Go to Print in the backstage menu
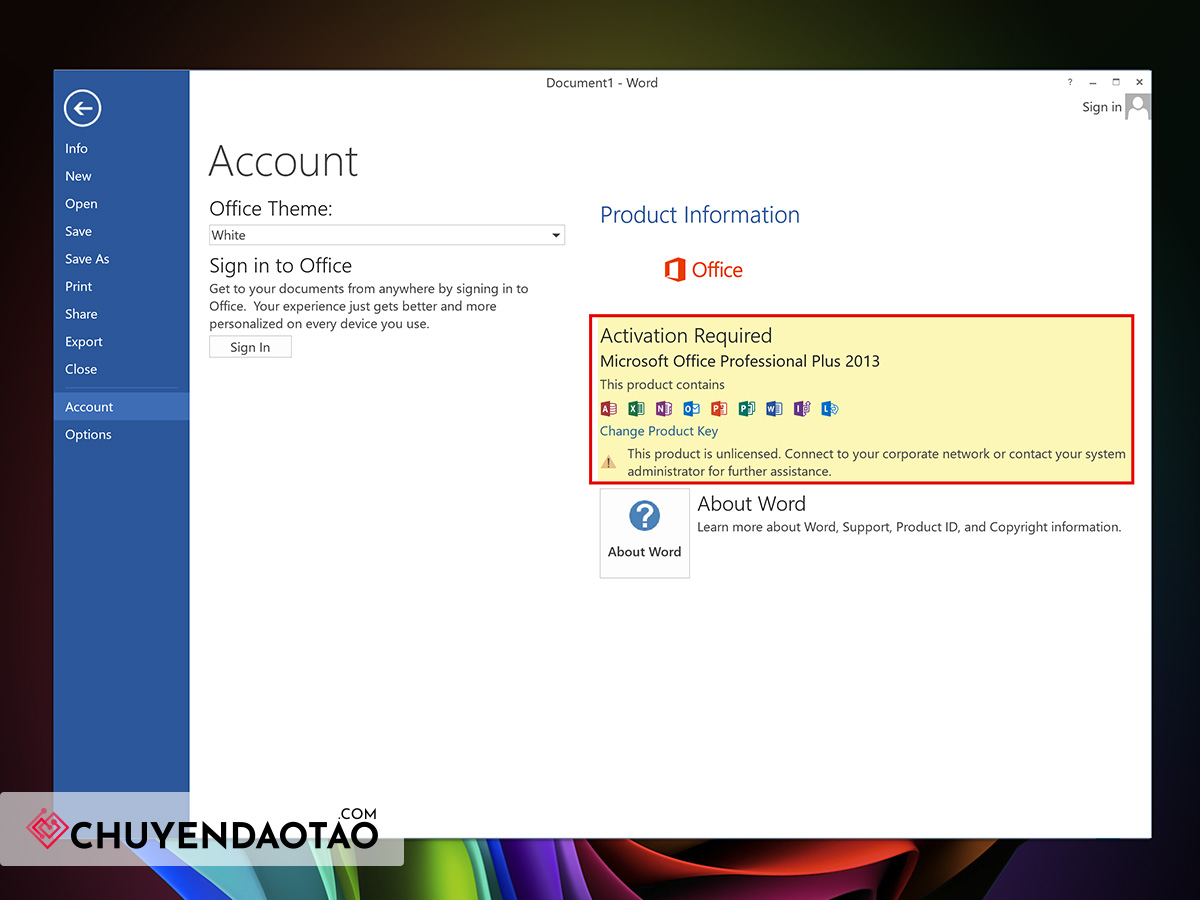This screenshot has width=1200, height=900. click(x=121, y=286)
